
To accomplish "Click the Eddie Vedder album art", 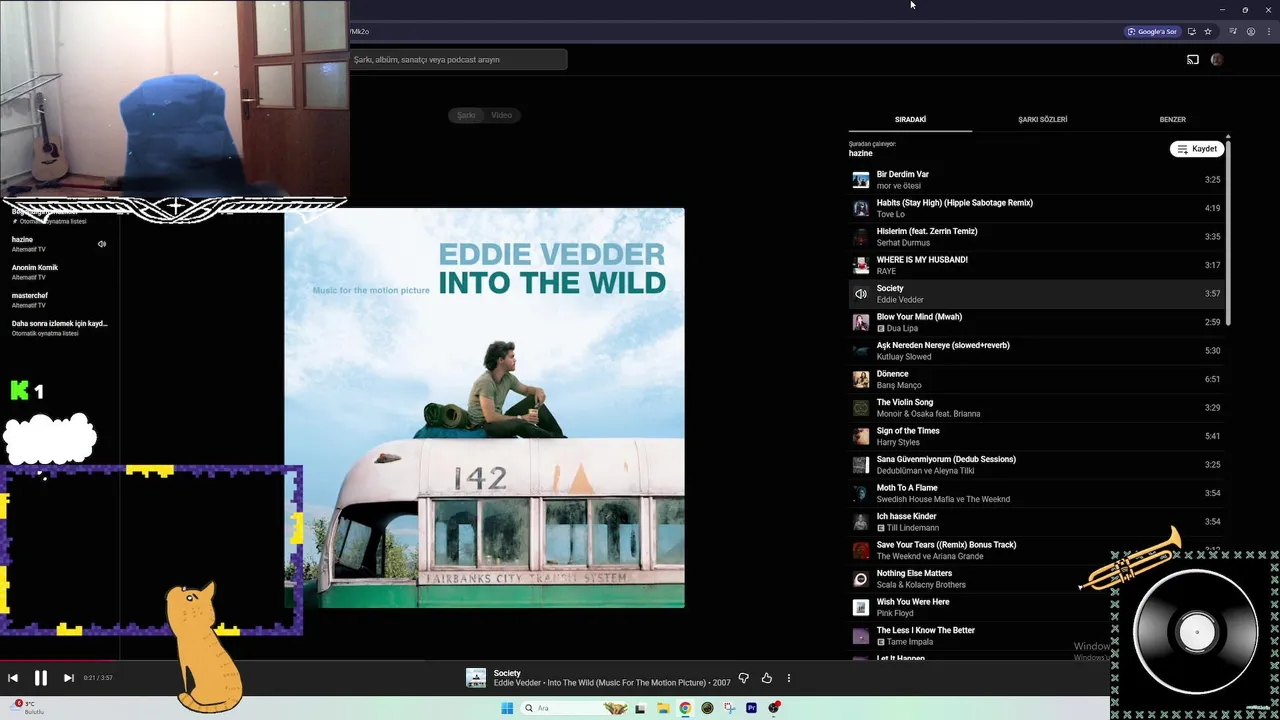I will [484, 408].
